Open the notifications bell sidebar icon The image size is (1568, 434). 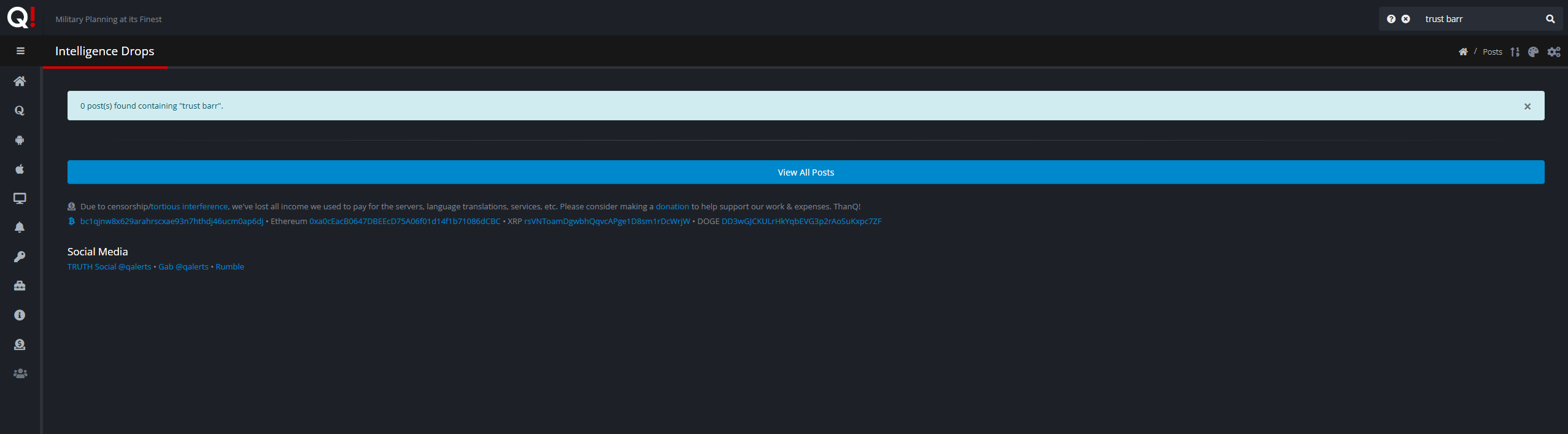click(x=20, y=227)
